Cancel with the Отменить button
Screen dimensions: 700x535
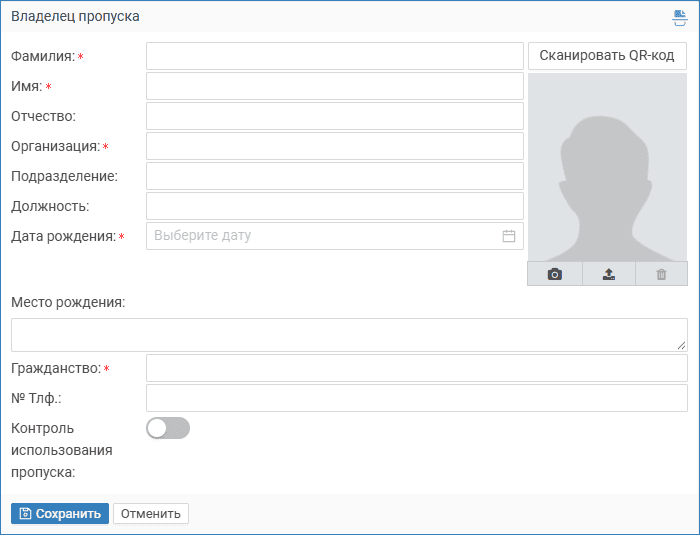(x=151, y=514)
